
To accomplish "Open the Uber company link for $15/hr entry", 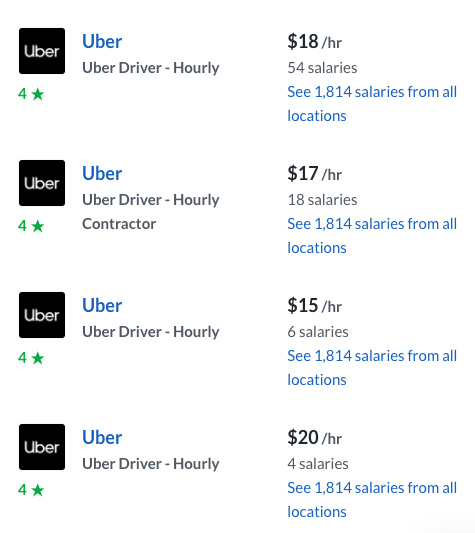I will 102,305.
